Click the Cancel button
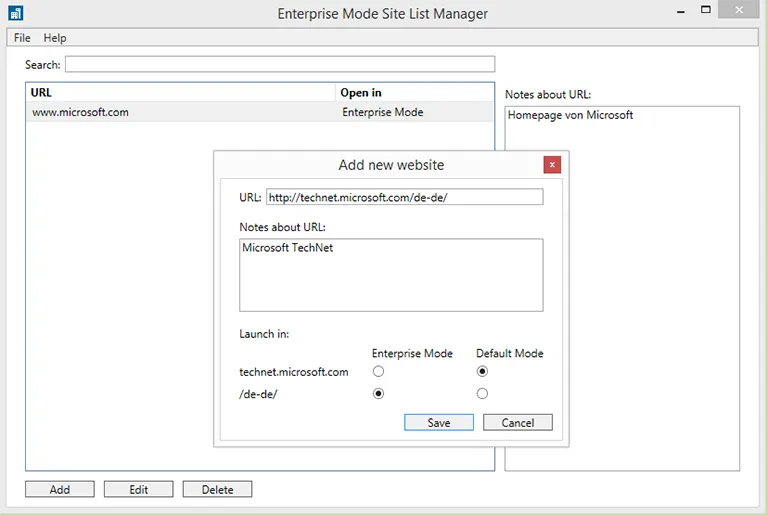The height and width of the screenshot is (515, 768). (x=518, y=422)
